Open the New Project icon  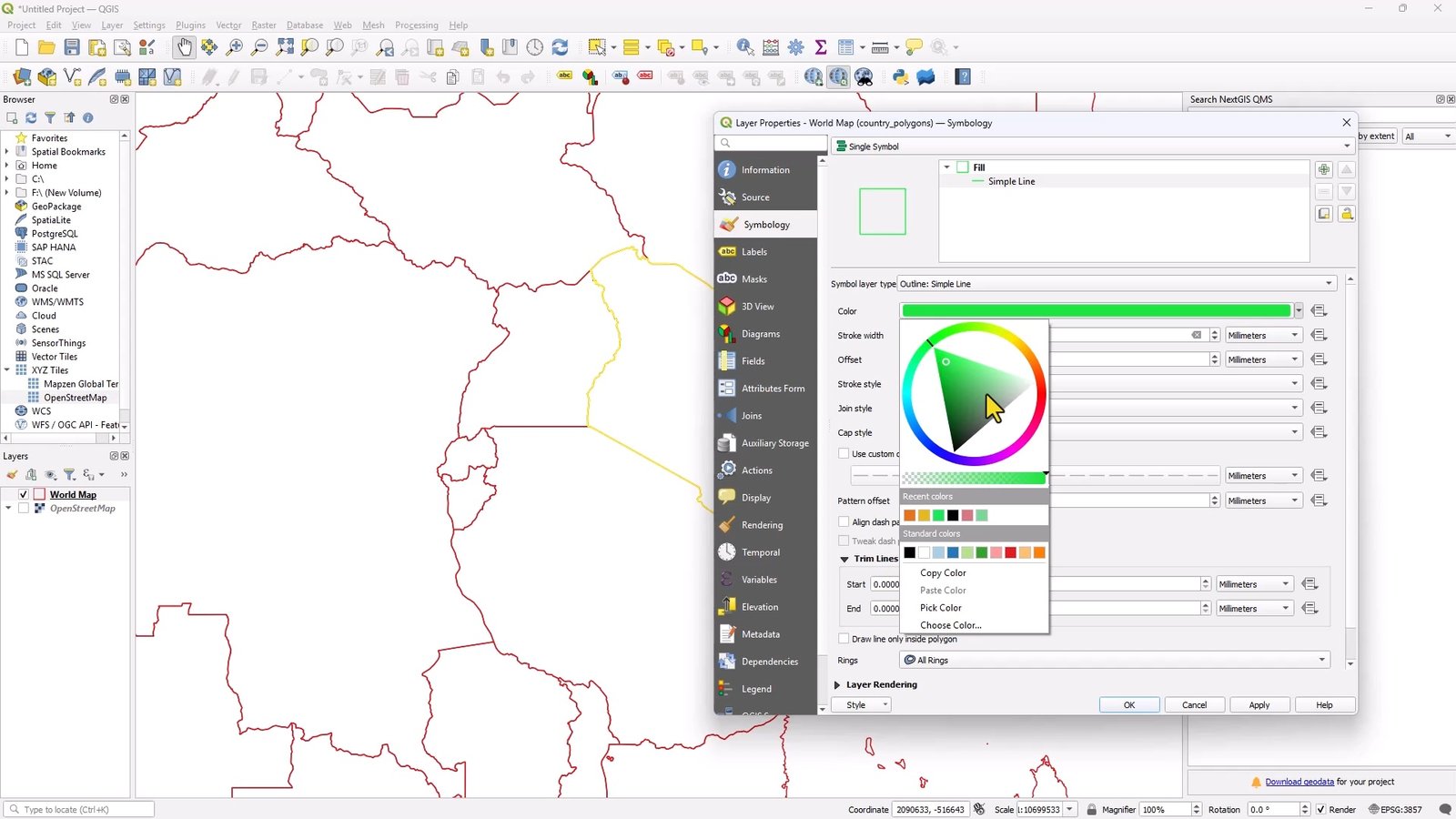(20, 46)
